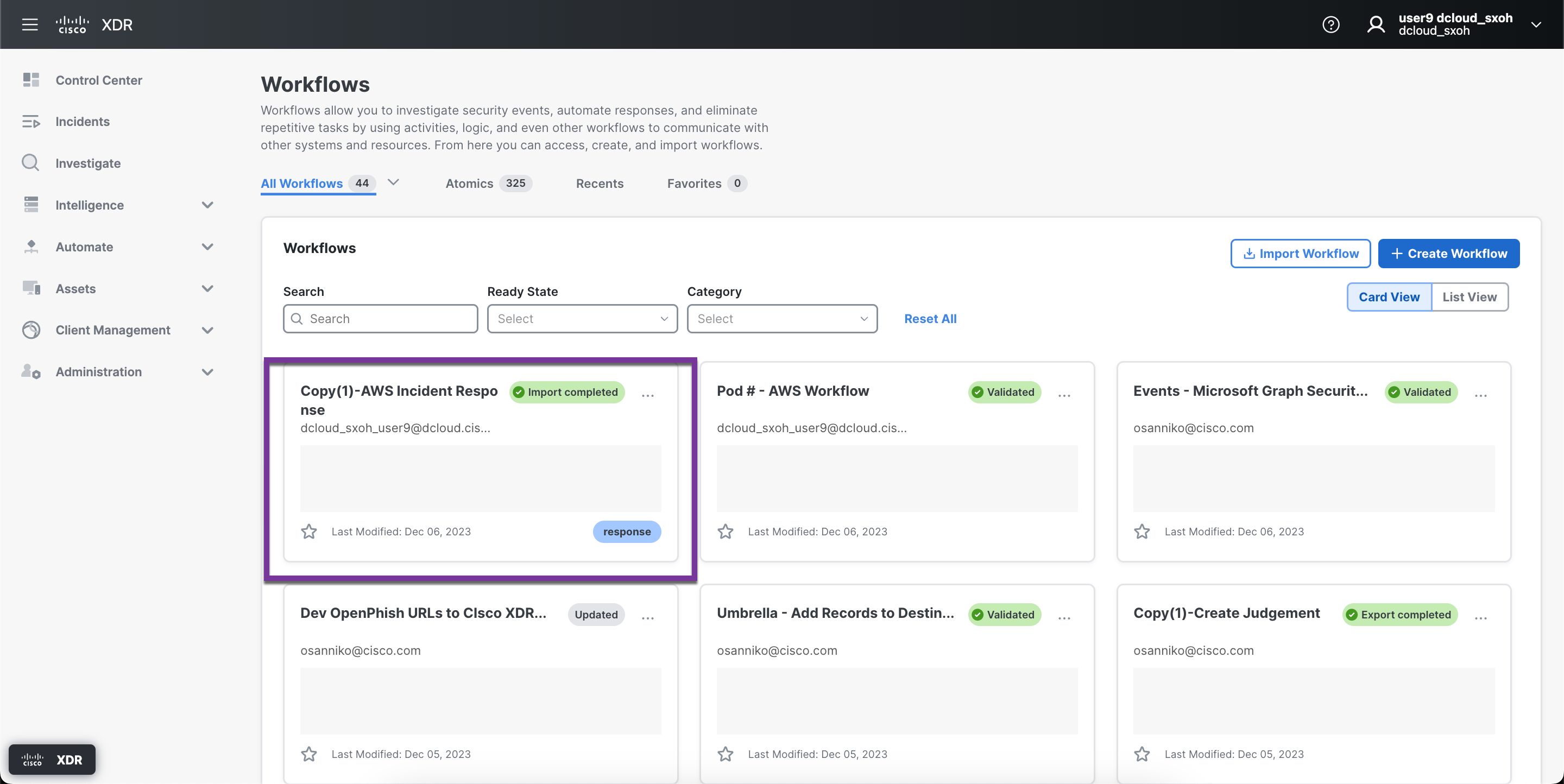Click the Control Center sidebar icon
The image size is (1564, 784).
[31, 79]
